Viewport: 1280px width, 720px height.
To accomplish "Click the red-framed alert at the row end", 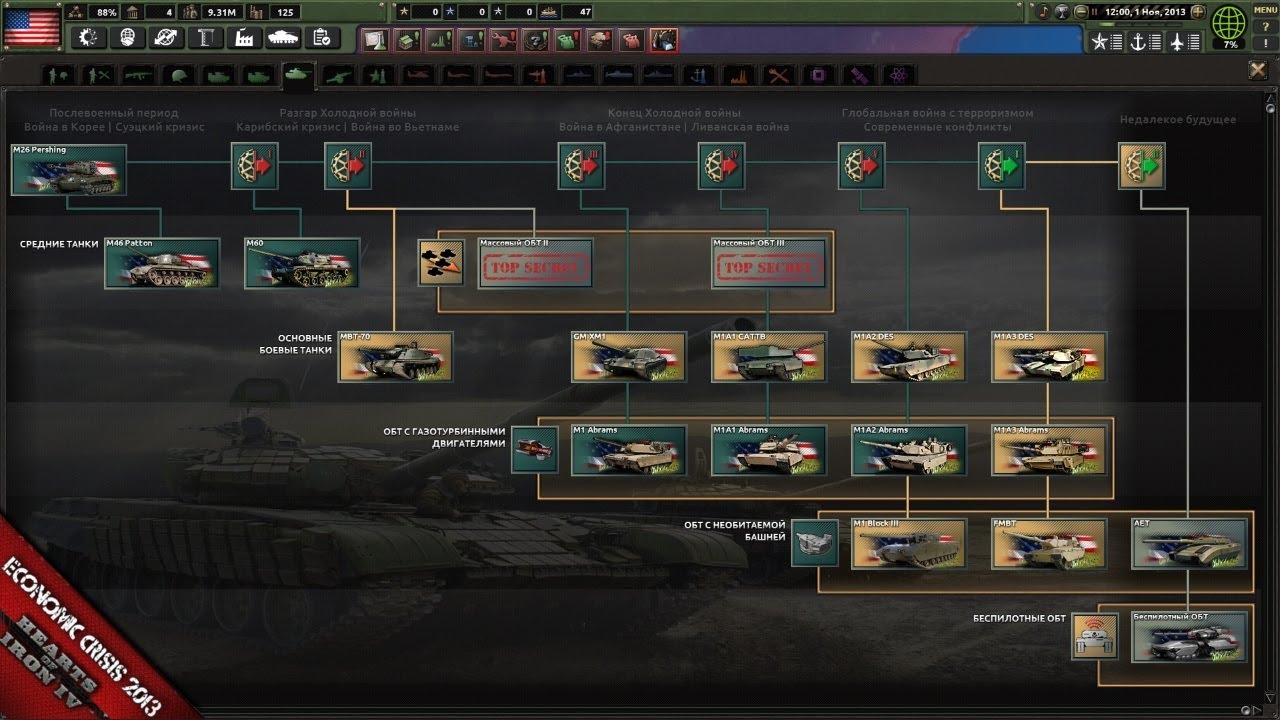I will (663, 40).
